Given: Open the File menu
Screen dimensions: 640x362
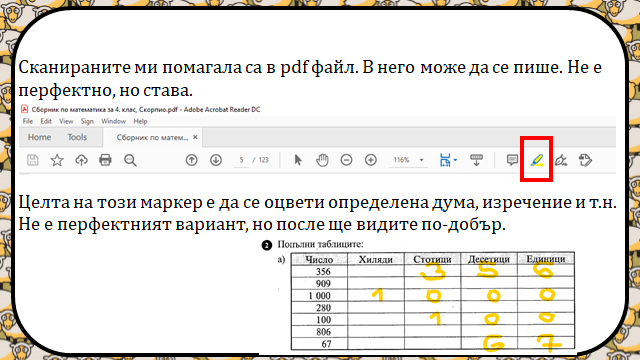Looking at the screenshot, I should point(28,121).
